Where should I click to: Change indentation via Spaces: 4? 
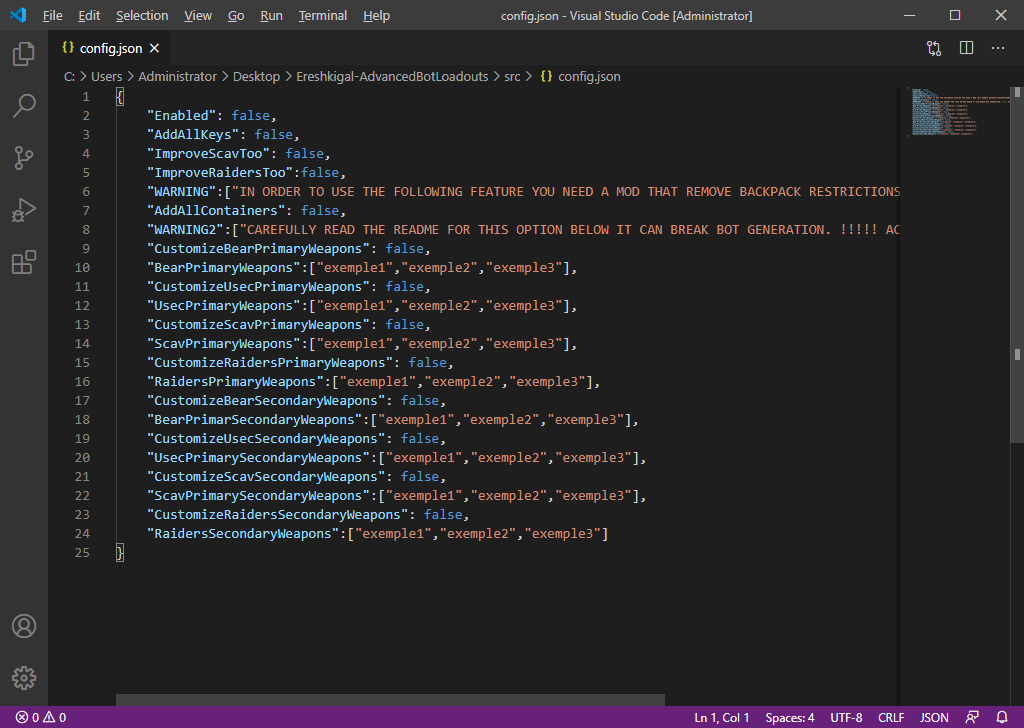click(790, 718)
